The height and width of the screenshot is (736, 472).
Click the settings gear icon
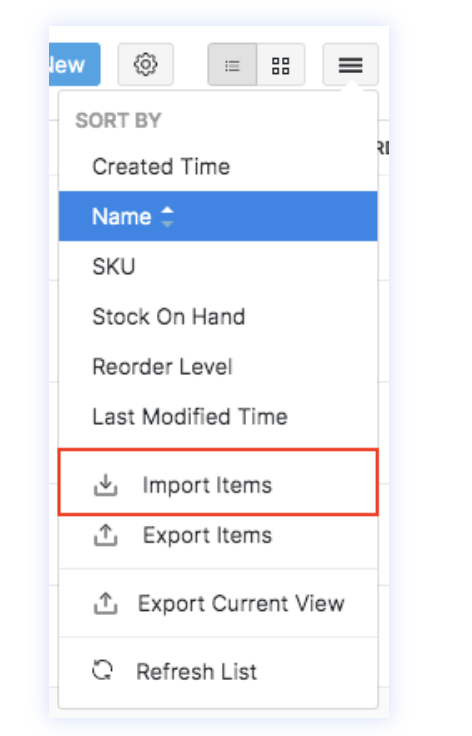[145, 64]
